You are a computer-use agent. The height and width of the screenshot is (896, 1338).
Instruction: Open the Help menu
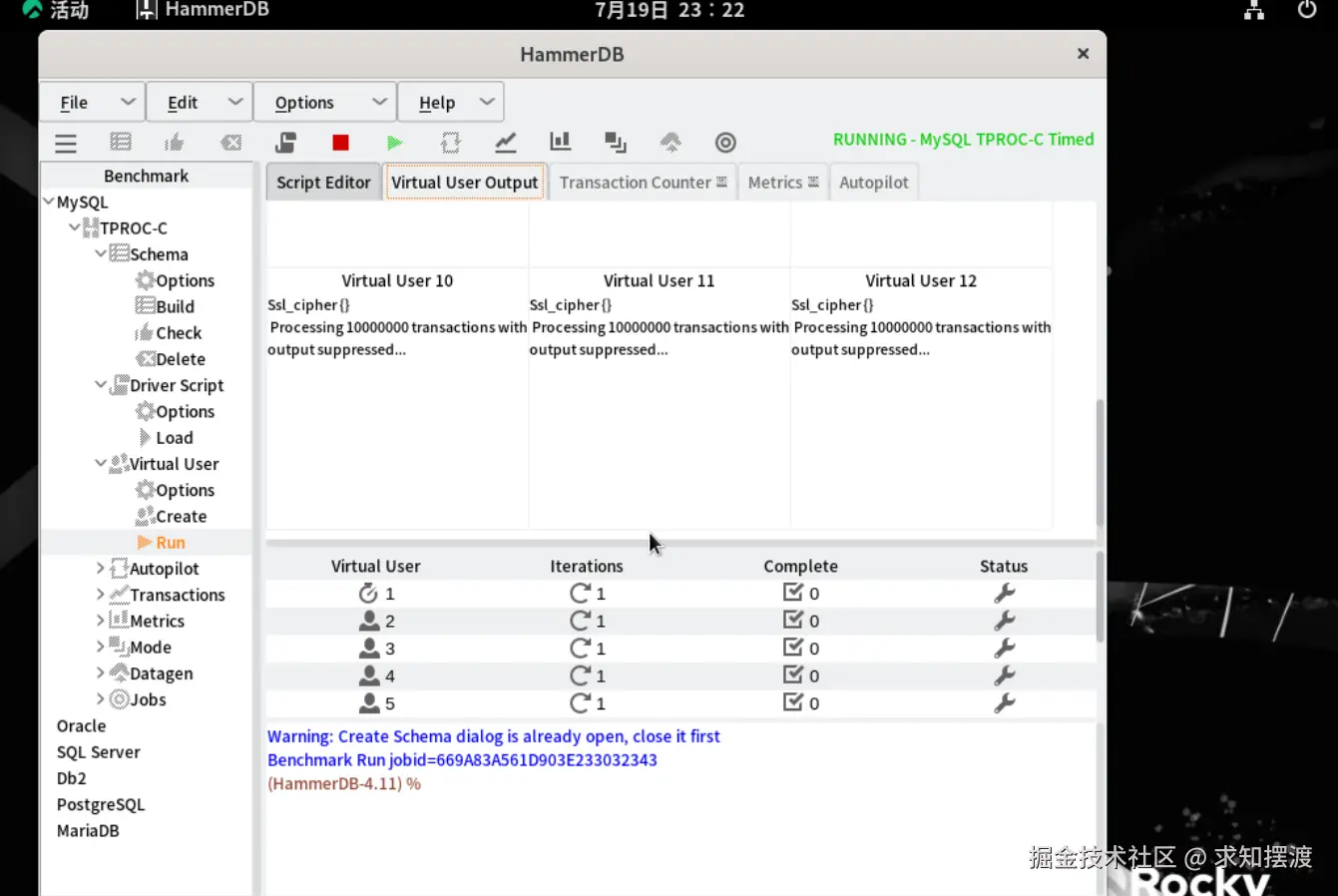[451, 102]
